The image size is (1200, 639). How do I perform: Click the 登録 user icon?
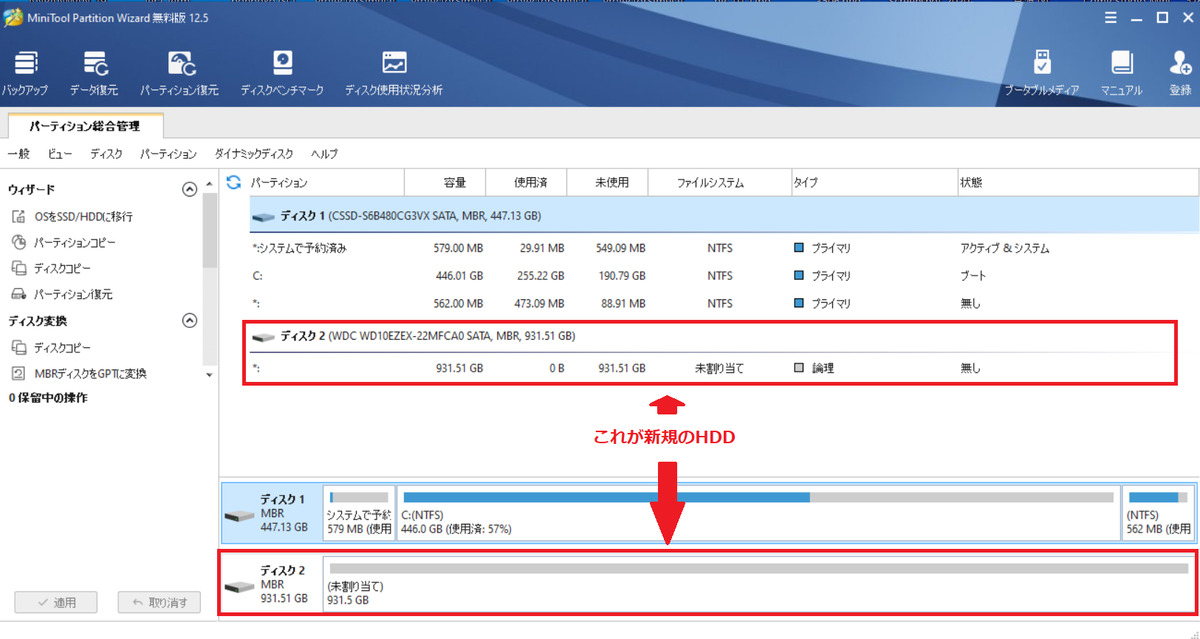1180,73
